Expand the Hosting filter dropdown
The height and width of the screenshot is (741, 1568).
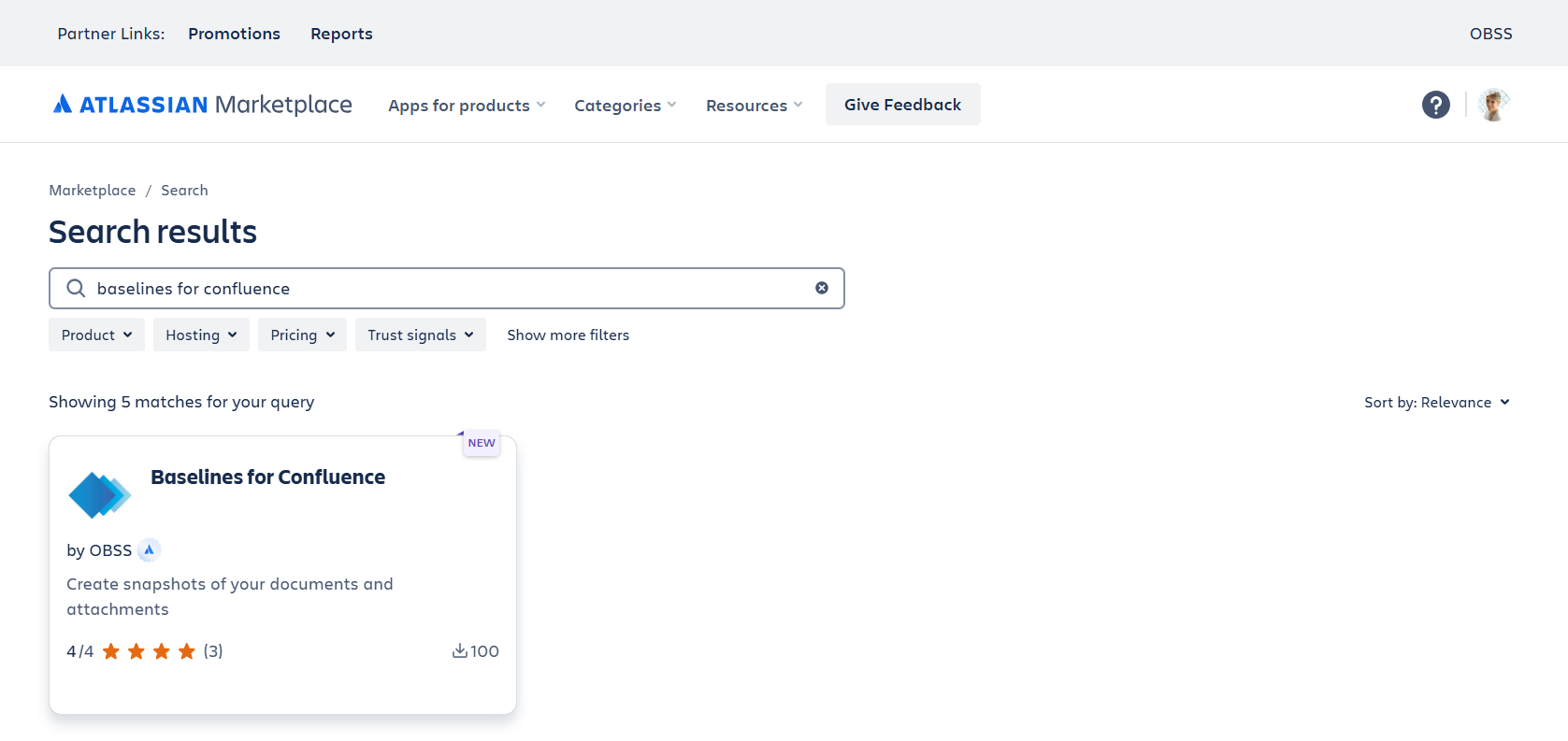[x=201, y=335]
